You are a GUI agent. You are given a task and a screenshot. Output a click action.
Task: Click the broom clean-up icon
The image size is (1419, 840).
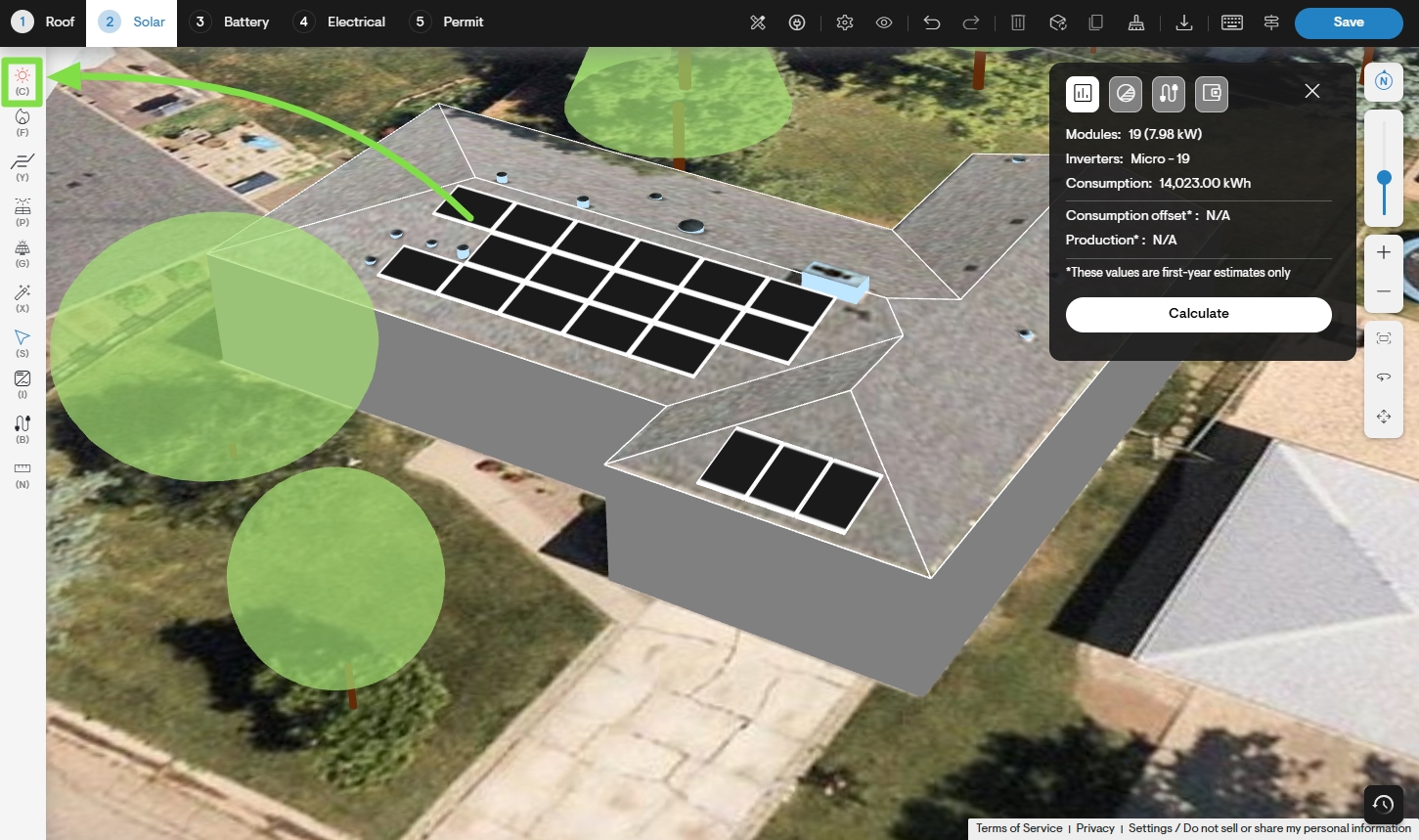(1135, 22)
